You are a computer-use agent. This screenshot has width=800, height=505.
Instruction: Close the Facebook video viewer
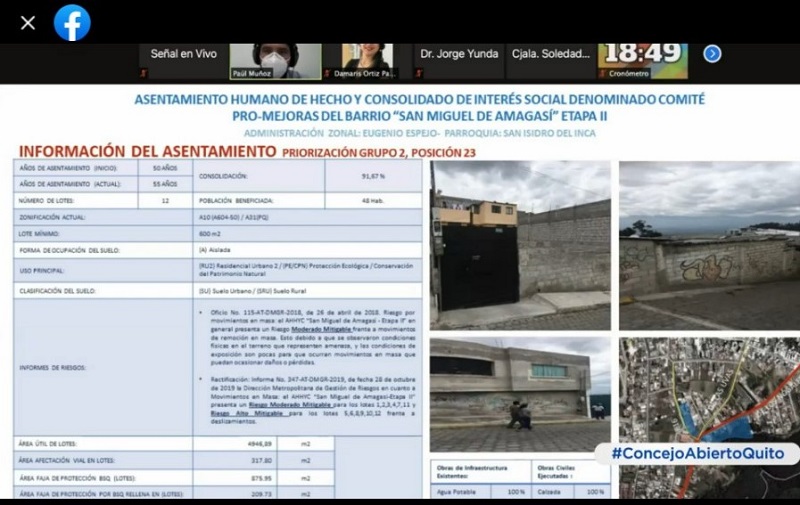pos(28,23)
